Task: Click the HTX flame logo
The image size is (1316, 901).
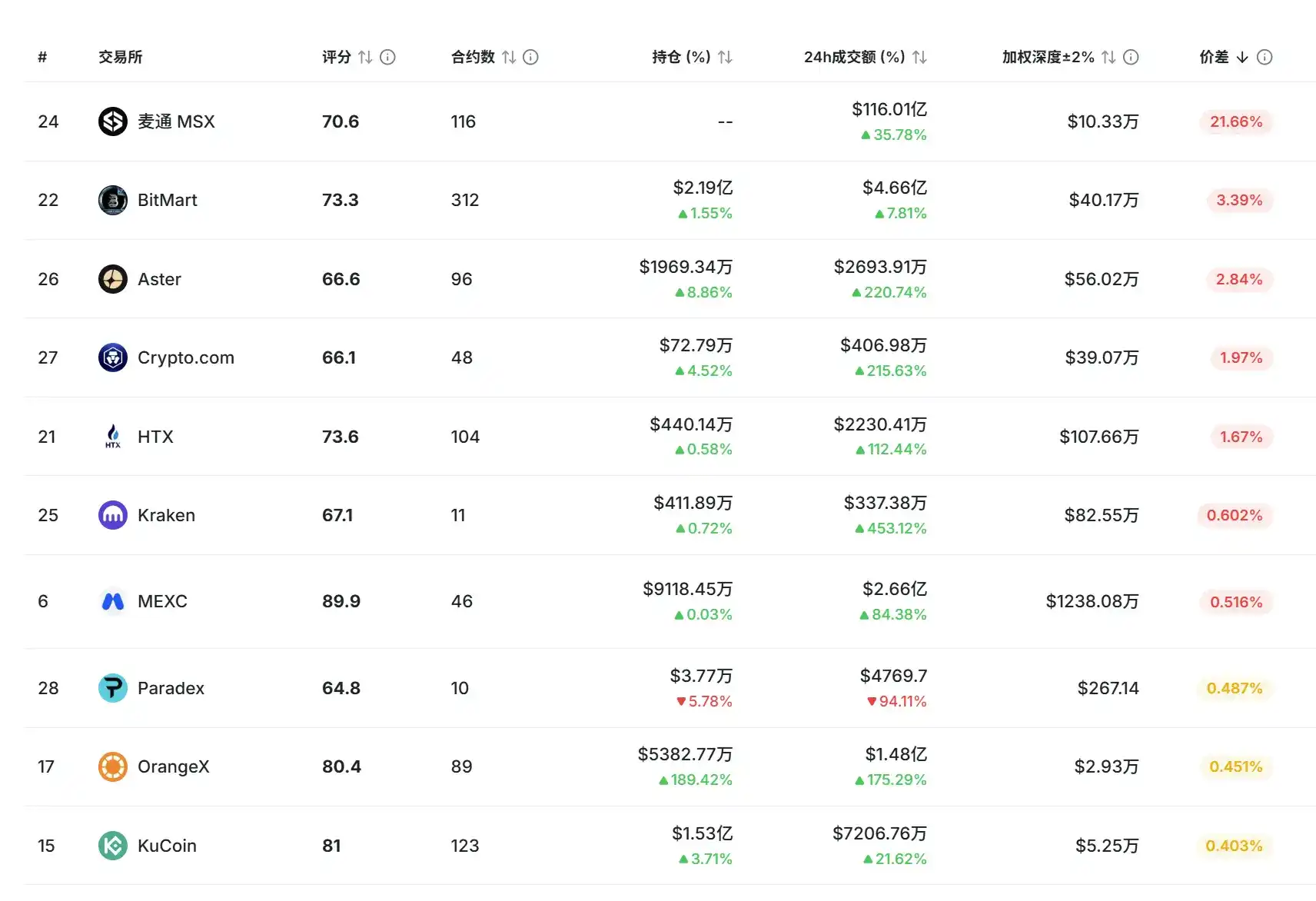Action: tap(113, 437)
